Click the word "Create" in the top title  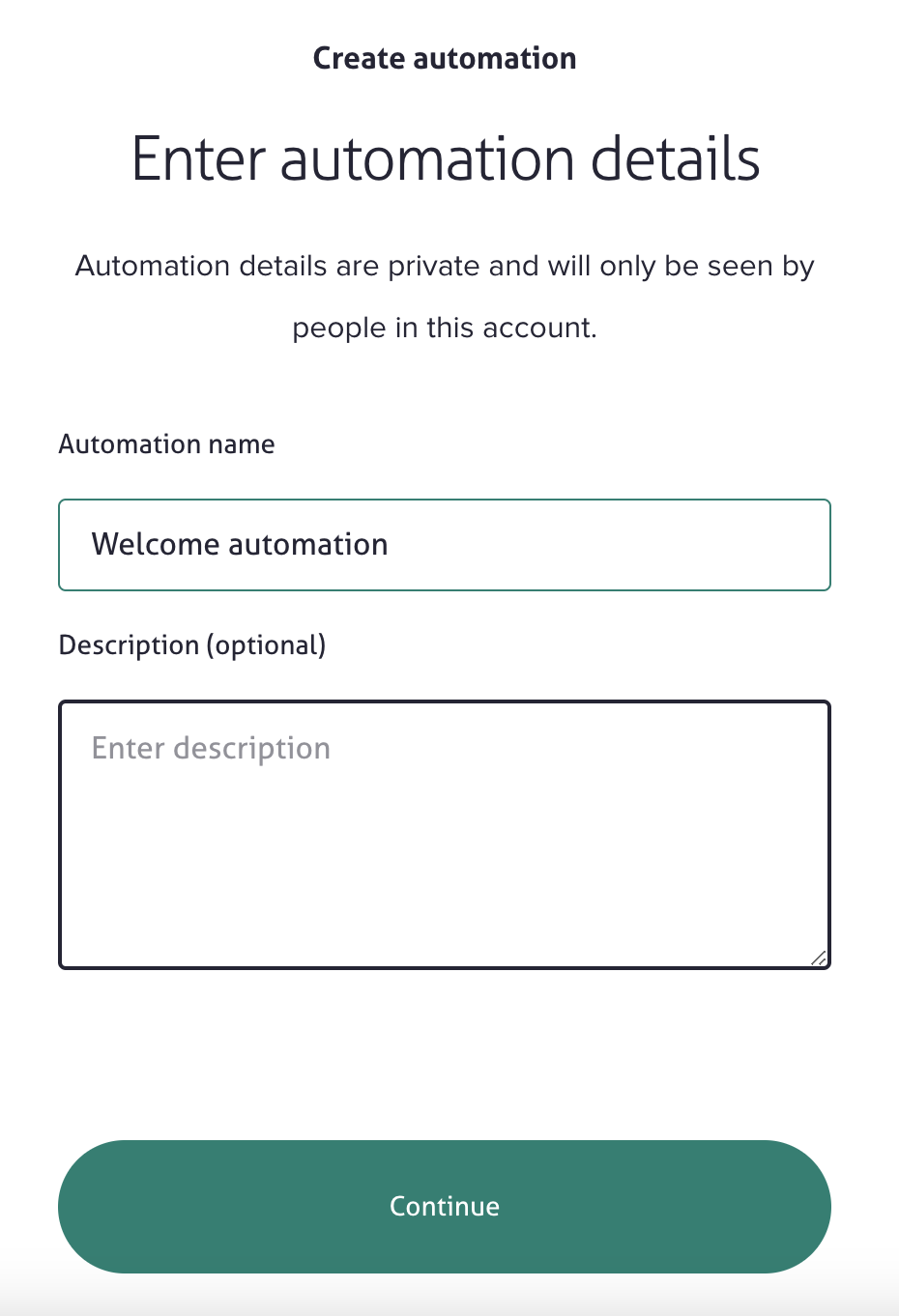click(359, 59)
